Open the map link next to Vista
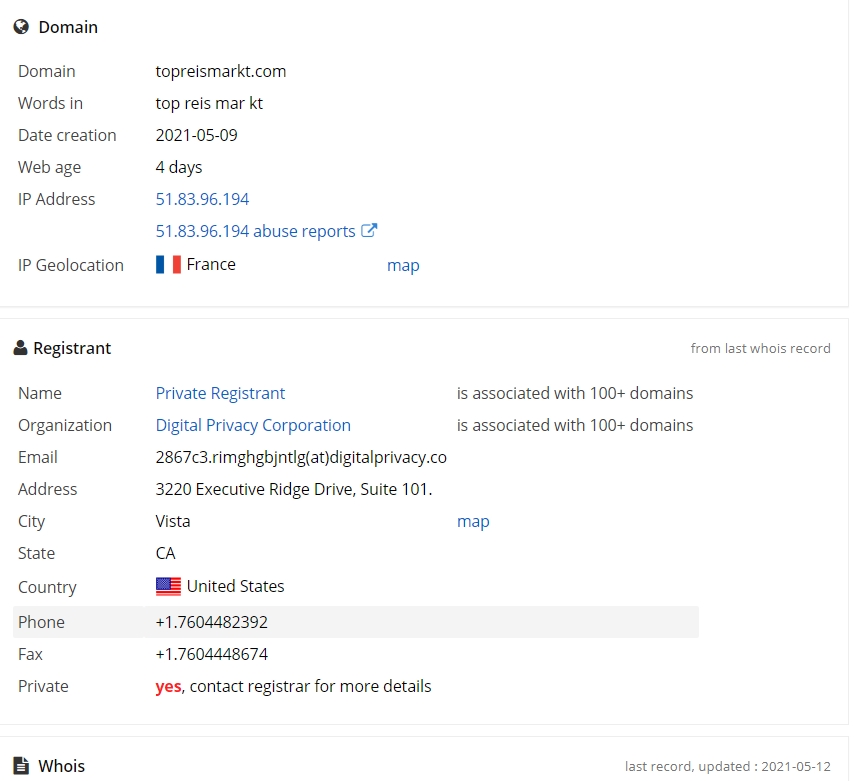This screenshot has width=855, height=781. [473, 521]
